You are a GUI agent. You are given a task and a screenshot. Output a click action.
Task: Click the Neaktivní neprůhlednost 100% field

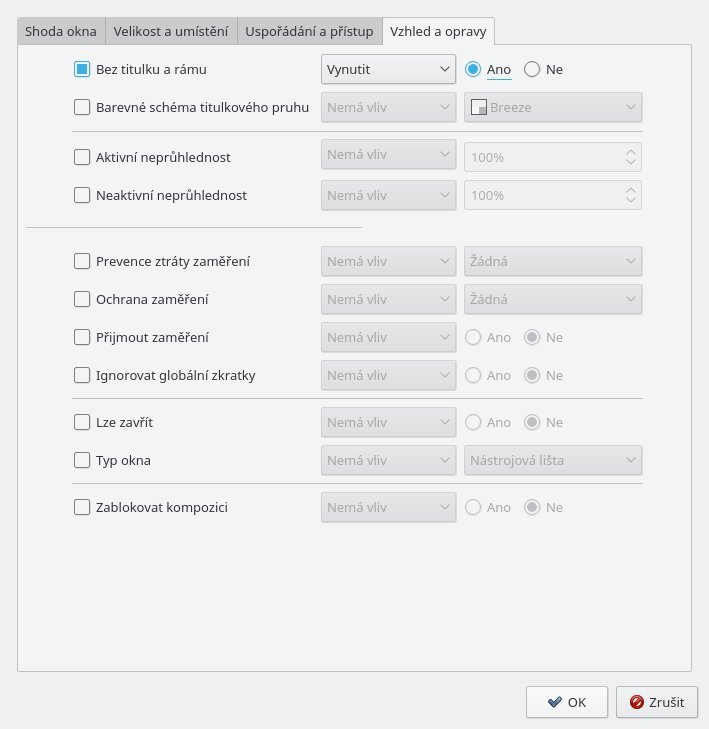553,195
